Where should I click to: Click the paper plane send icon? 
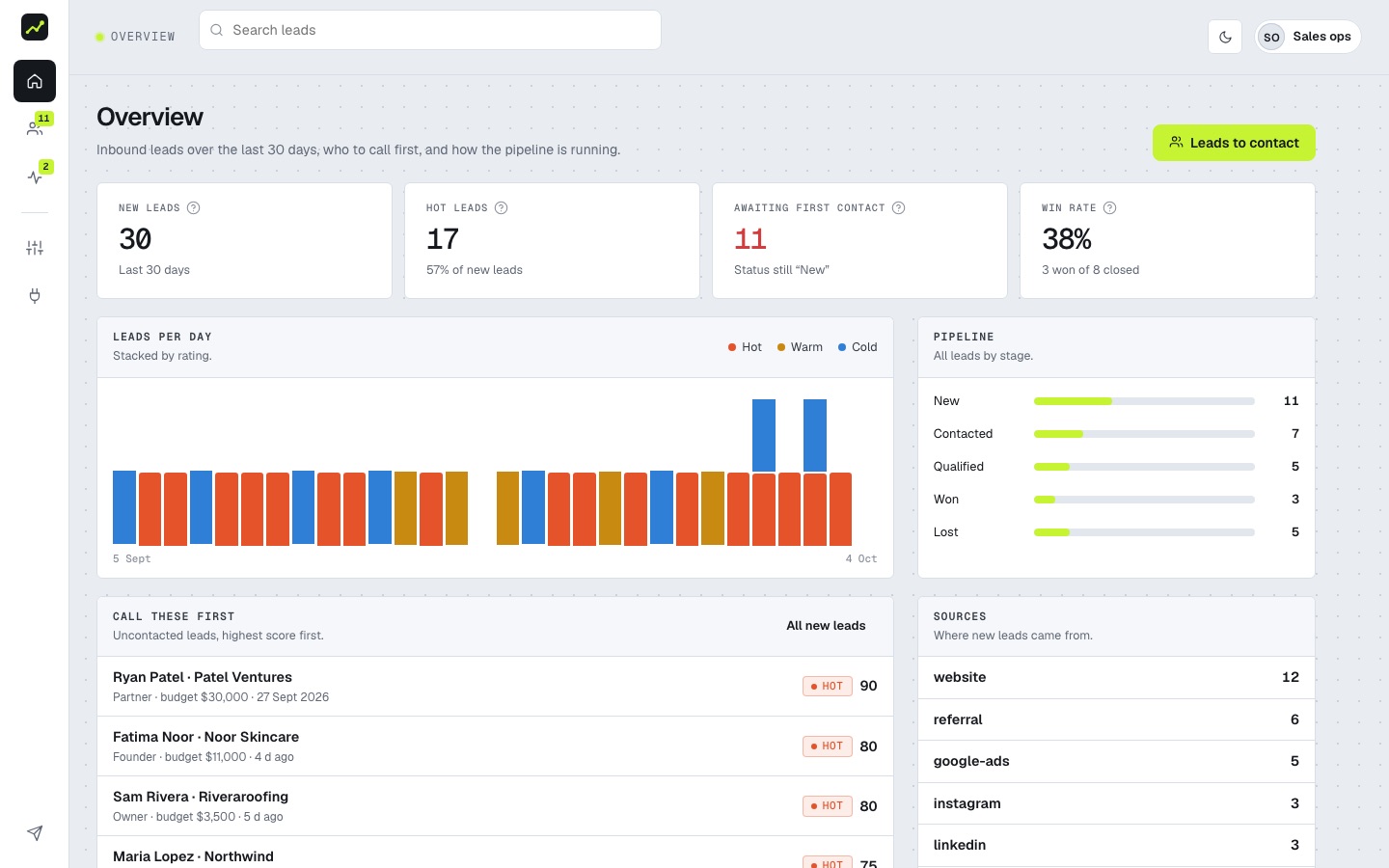click(35, 833)
